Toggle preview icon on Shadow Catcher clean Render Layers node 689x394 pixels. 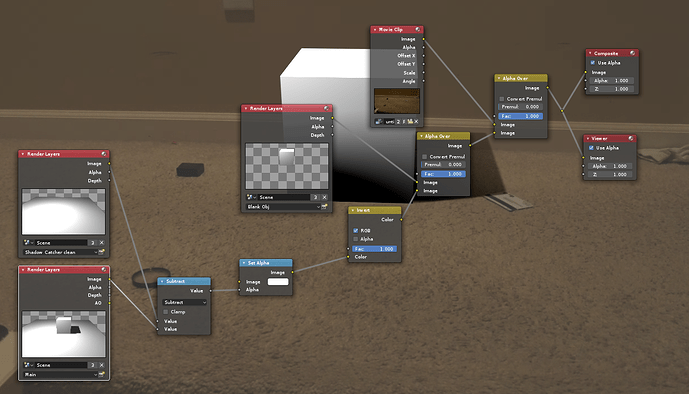pyautogui.click(x=104, y=154)
